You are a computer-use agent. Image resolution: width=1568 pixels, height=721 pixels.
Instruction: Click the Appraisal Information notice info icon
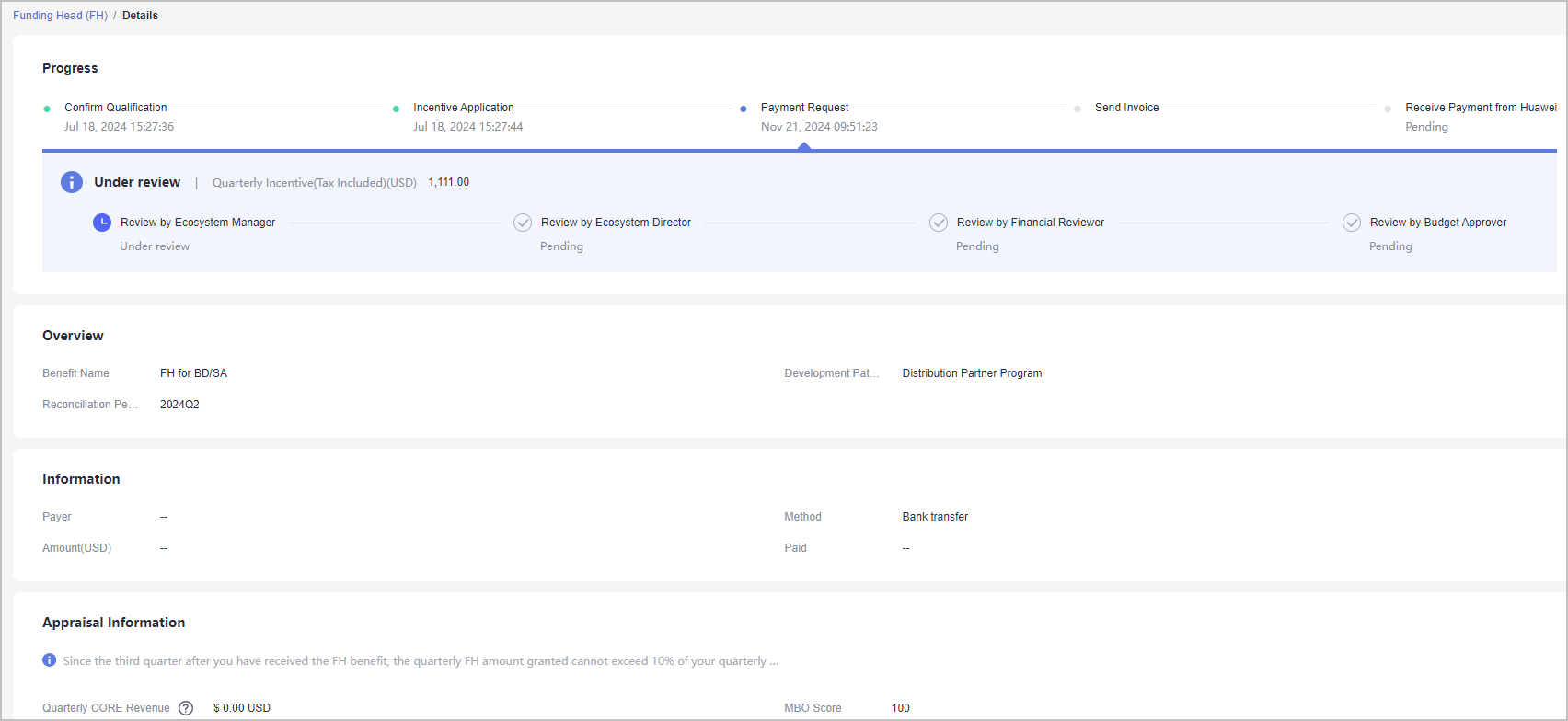point(50,660)
